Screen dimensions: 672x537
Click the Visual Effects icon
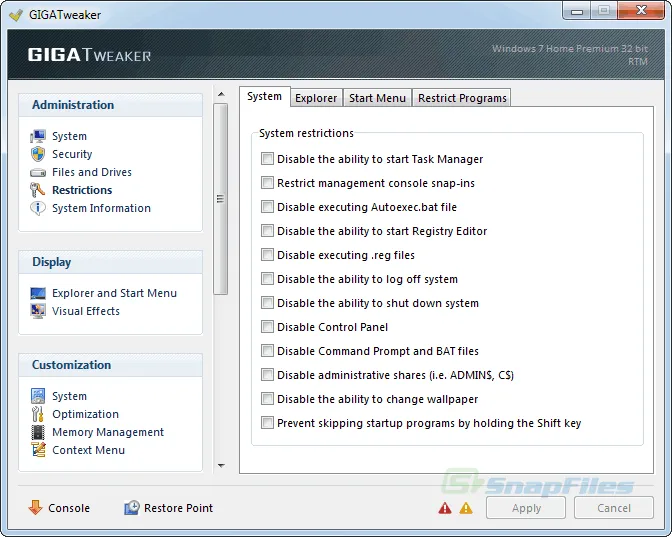(x=38, y=311)
